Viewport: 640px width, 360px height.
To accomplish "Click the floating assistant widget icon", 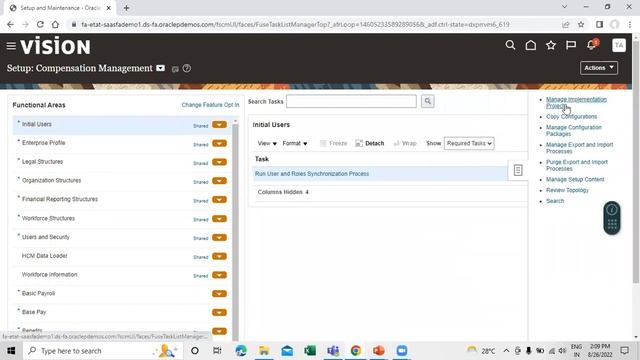I will pos(612,218).
